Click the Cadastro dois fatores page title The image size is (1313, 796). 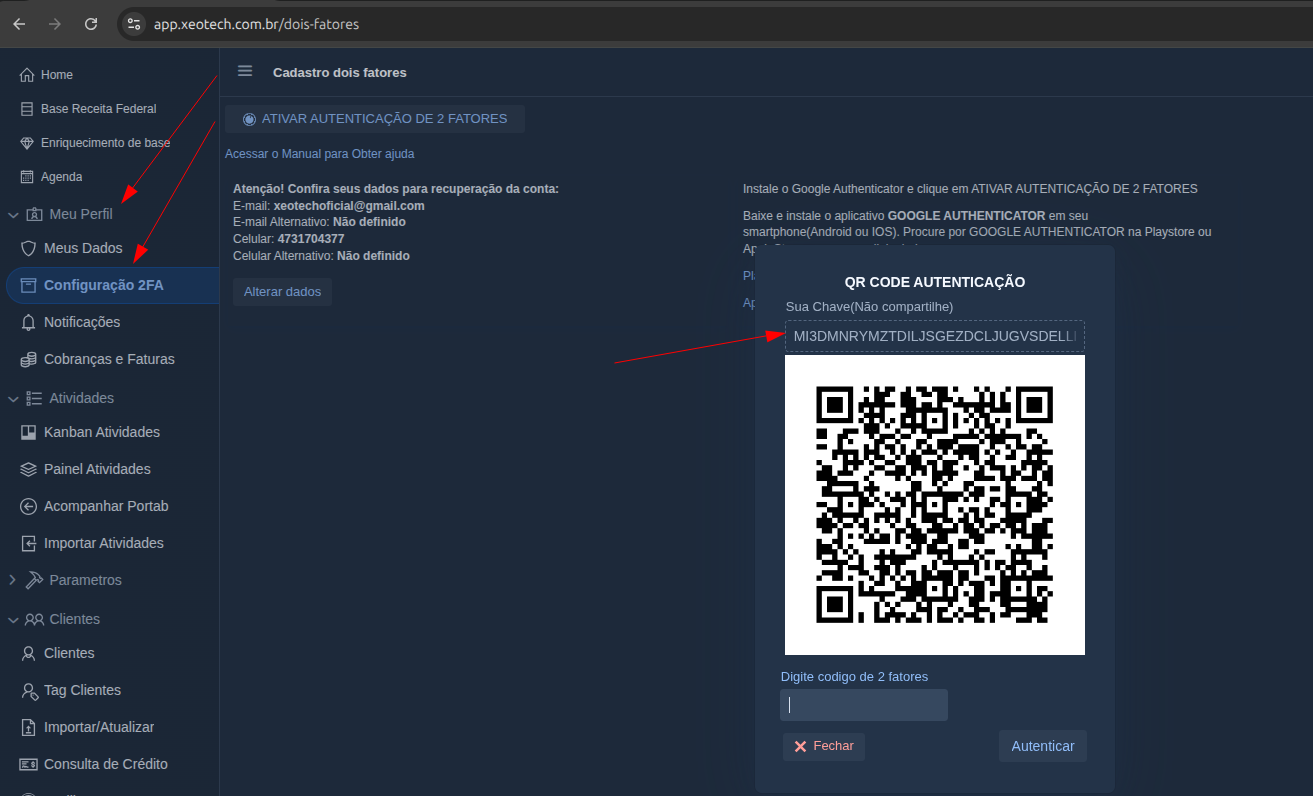click(340, 72)
